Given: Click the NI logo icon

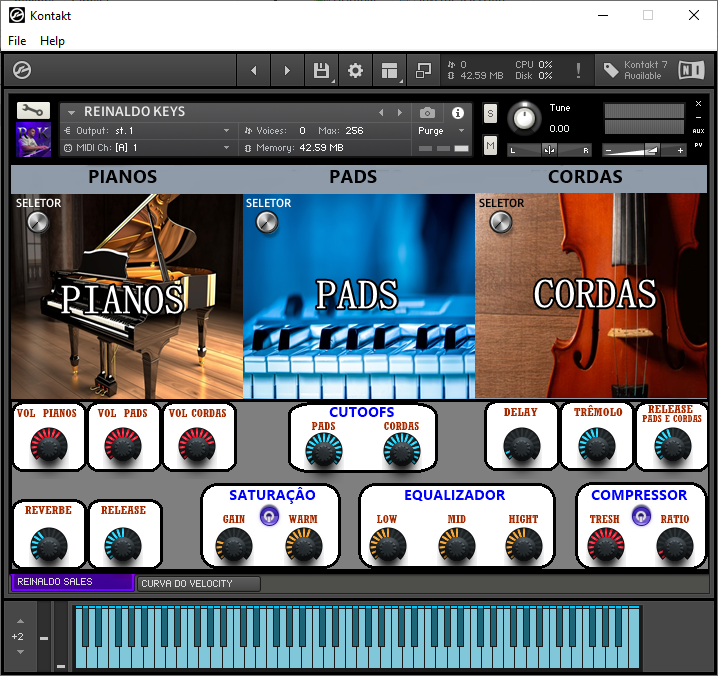Looking at the screenshot, I should coord(691,70).
